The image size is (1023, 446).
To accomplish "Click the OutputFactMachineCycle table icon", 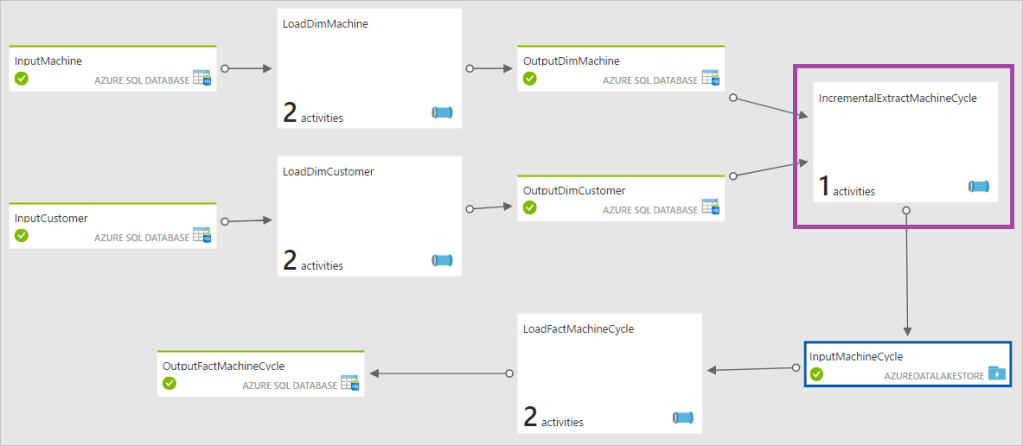I will [x=349, y=383].
